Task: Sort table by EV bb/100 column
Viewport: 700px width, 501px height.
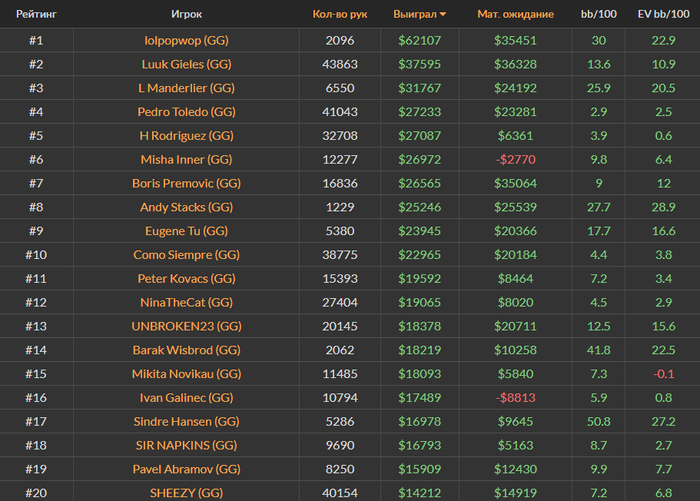Action: (663, 14)
